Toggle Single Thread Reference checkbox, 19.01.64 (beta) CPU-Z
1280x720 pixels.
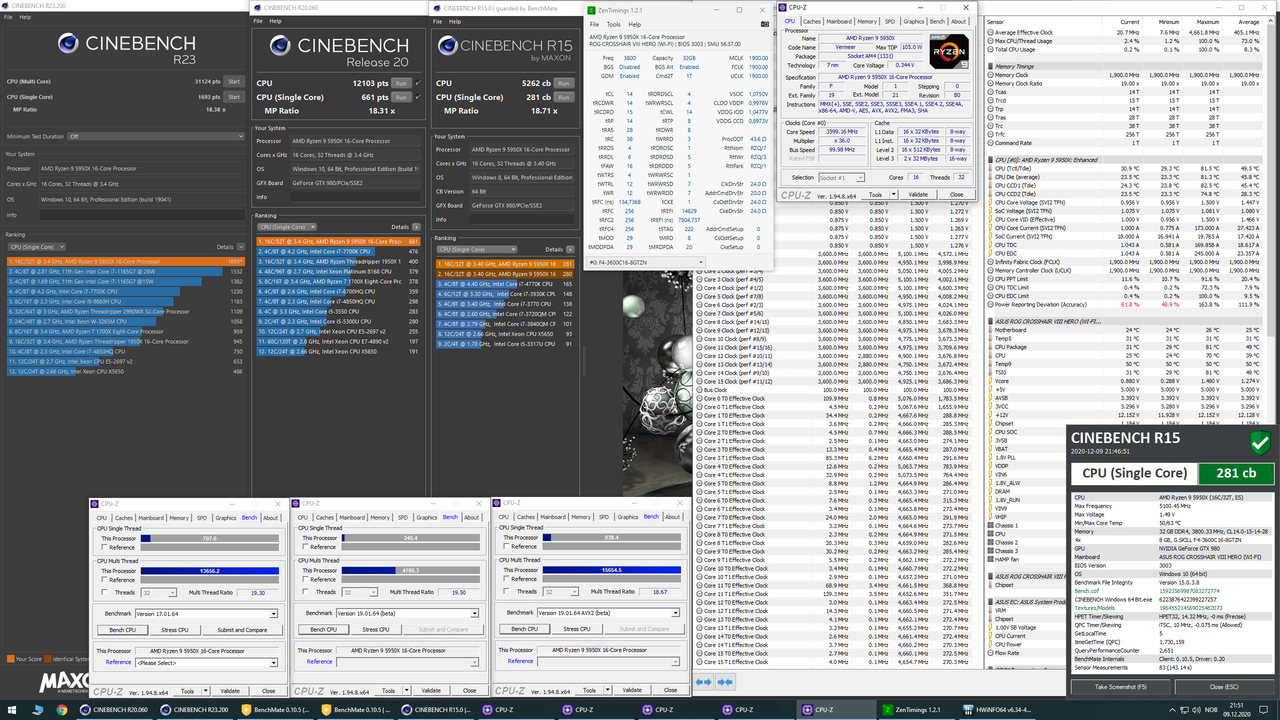303,547
